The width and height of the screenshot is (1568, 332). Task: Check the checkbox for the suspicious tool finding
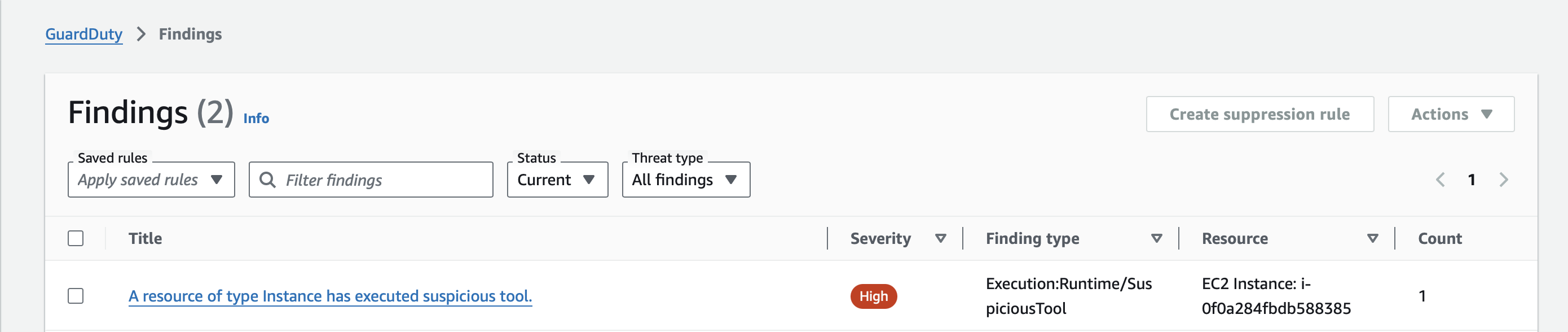coord(76,296)
